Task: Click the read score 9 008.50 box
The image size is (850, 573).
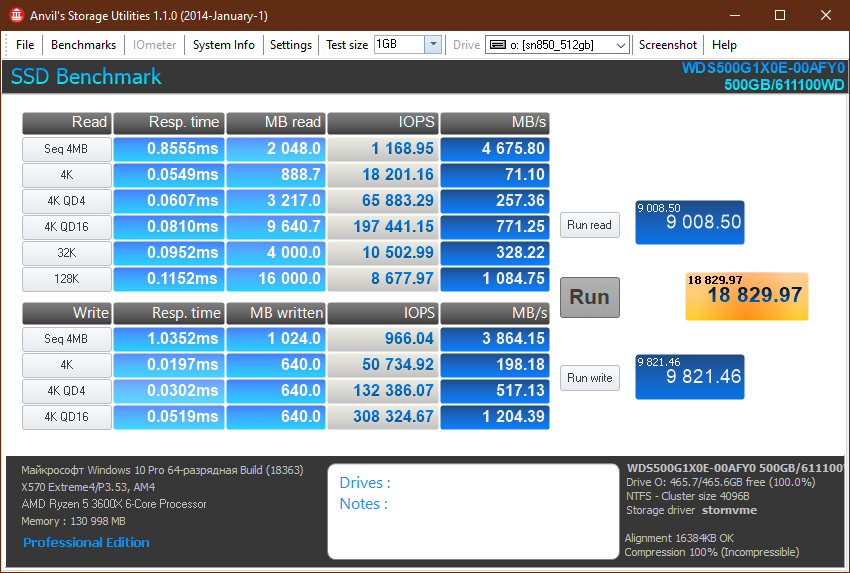Action: pos(690,222)
